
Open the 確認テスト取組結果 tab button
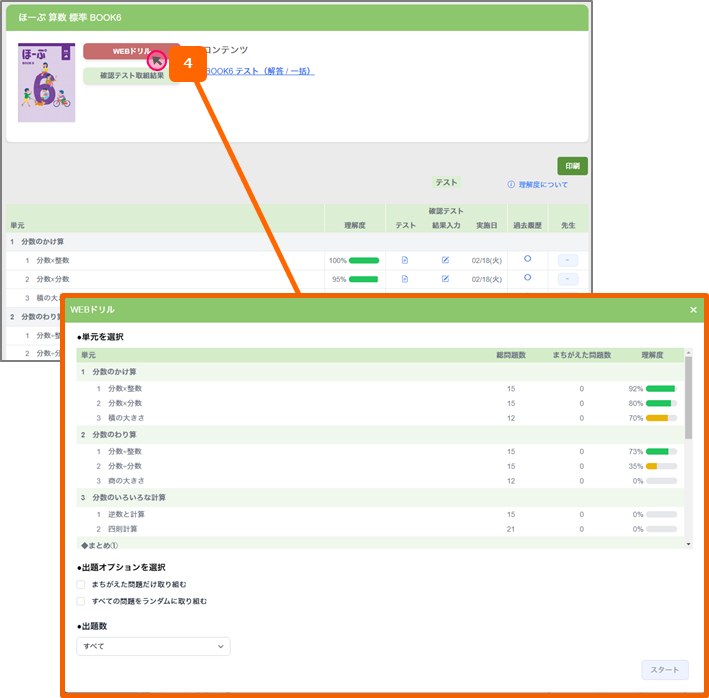132,75
